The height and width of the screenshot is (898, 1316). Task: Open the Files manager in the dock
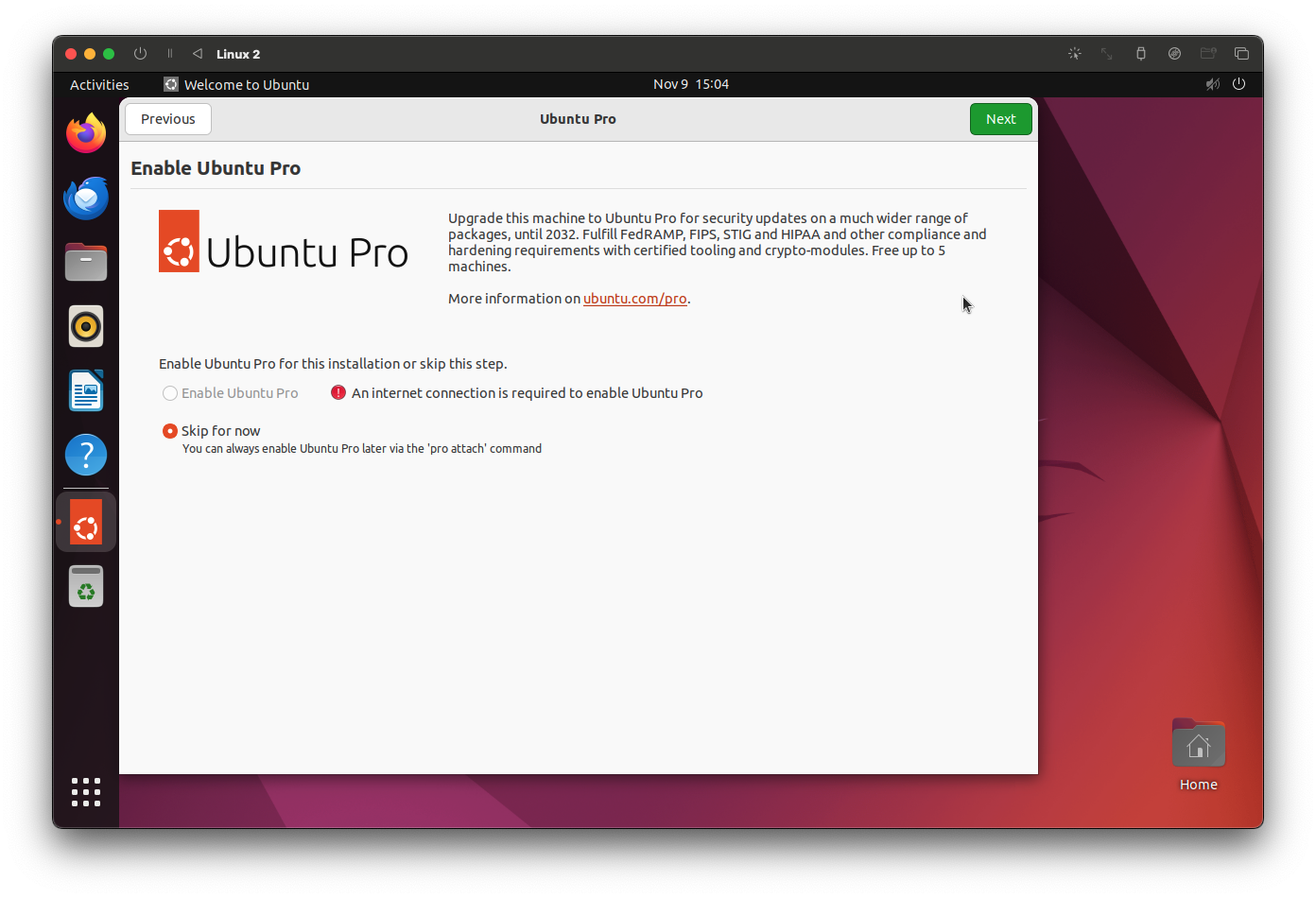point(86,262)
